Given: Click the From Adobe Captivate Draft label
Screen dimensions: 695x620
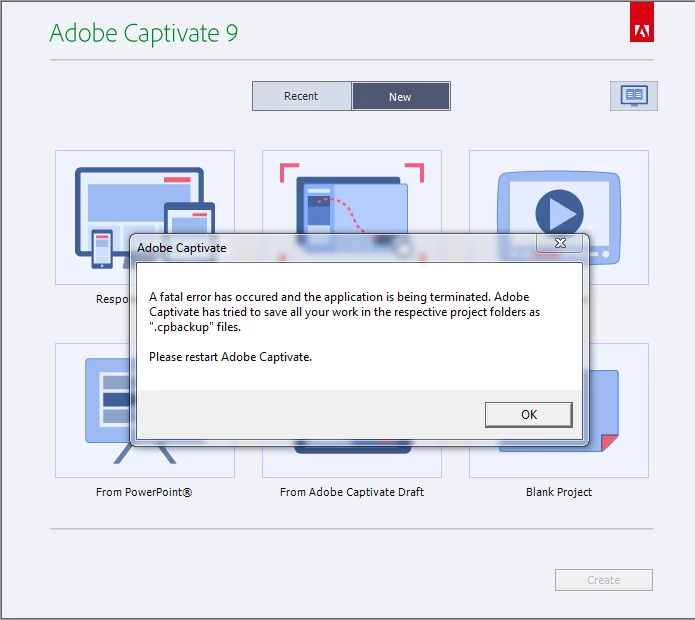Looking at the screenshot, I should (x=351, y=492).
